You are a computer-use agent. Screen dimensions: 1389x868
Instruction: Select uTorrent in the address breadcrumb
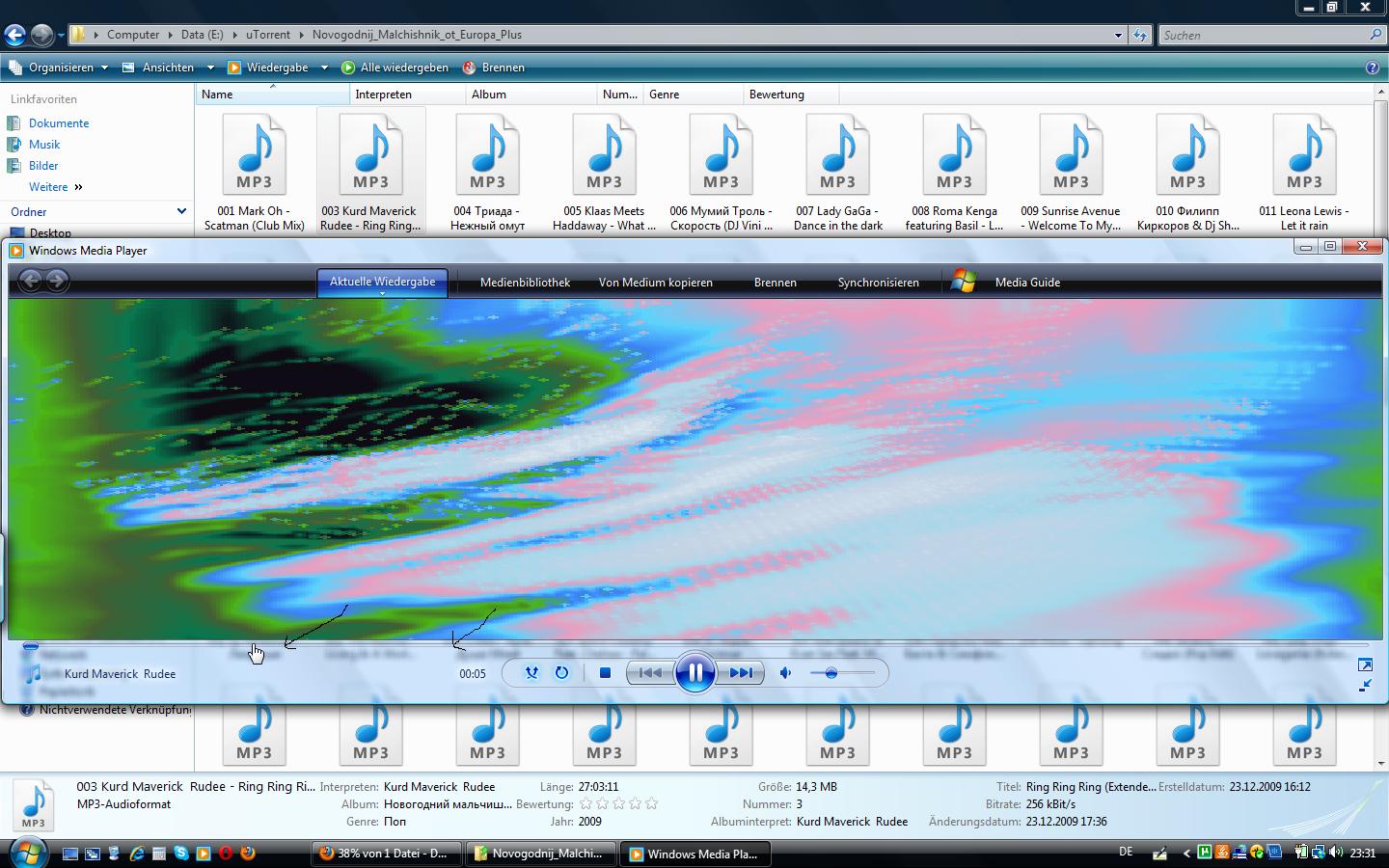268,35
